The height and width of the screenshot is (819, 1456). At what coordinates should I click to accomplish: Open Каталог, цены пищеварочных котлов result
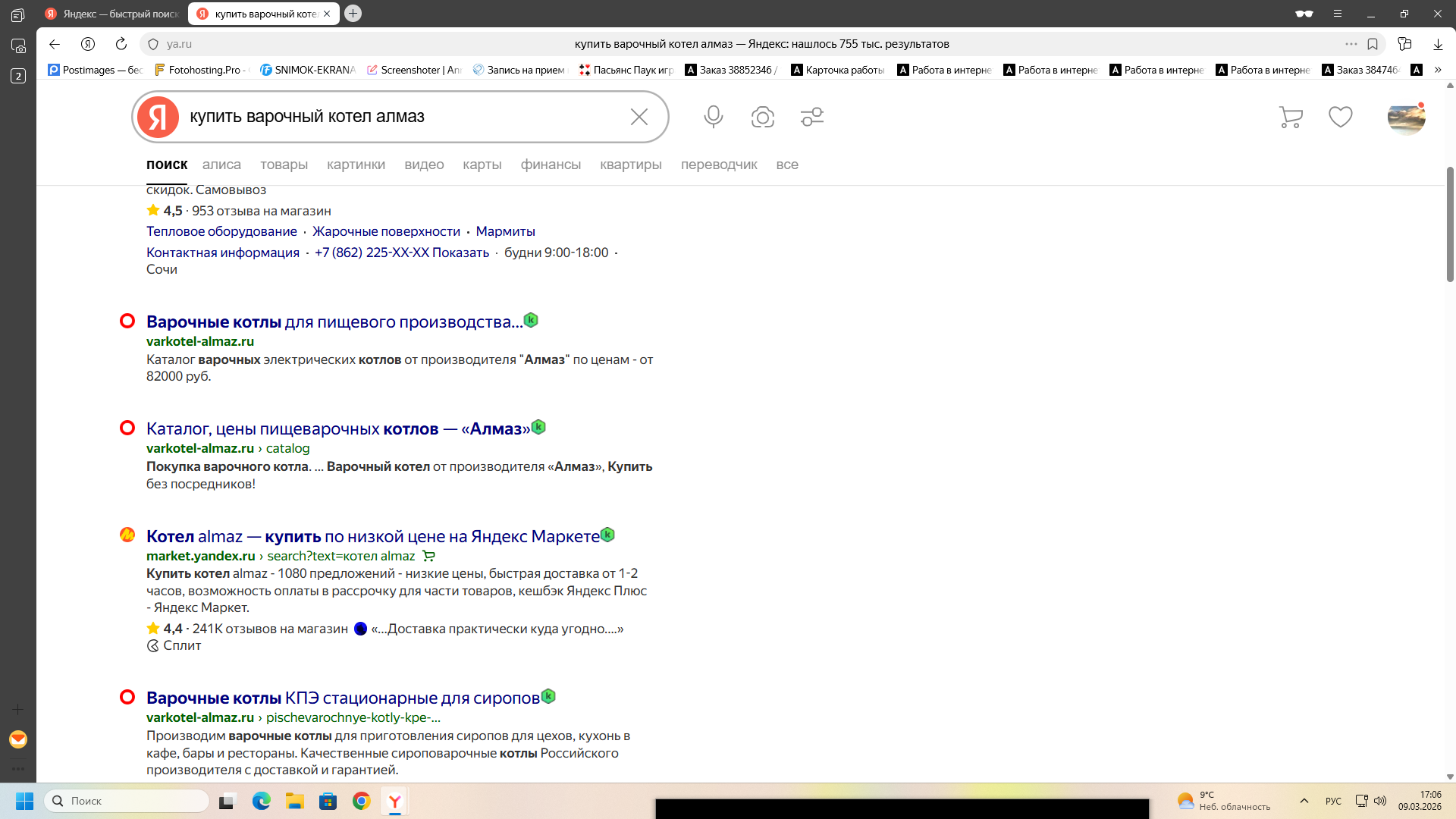click(x=338, y=429)
